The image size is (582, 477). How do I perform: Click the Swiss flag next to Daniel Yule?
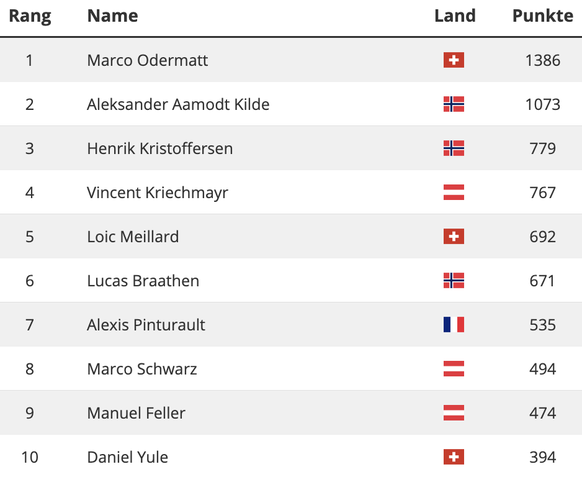pos(454,457)
